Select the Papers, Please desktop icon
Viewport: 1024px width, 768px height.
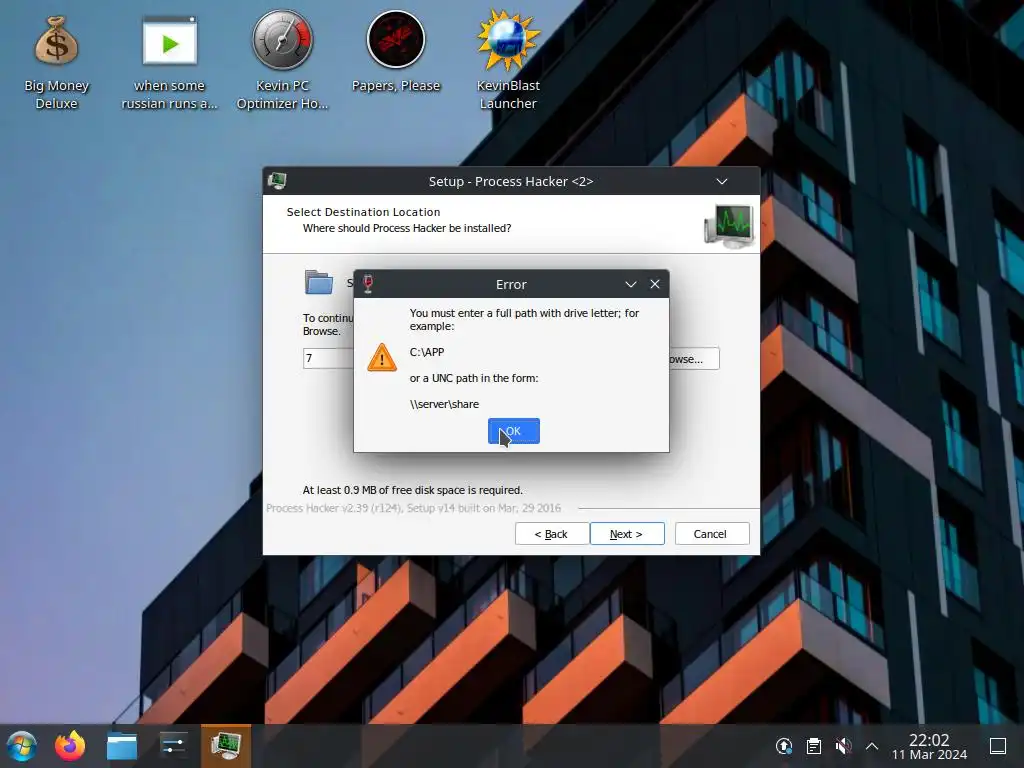tap(396, 52)
